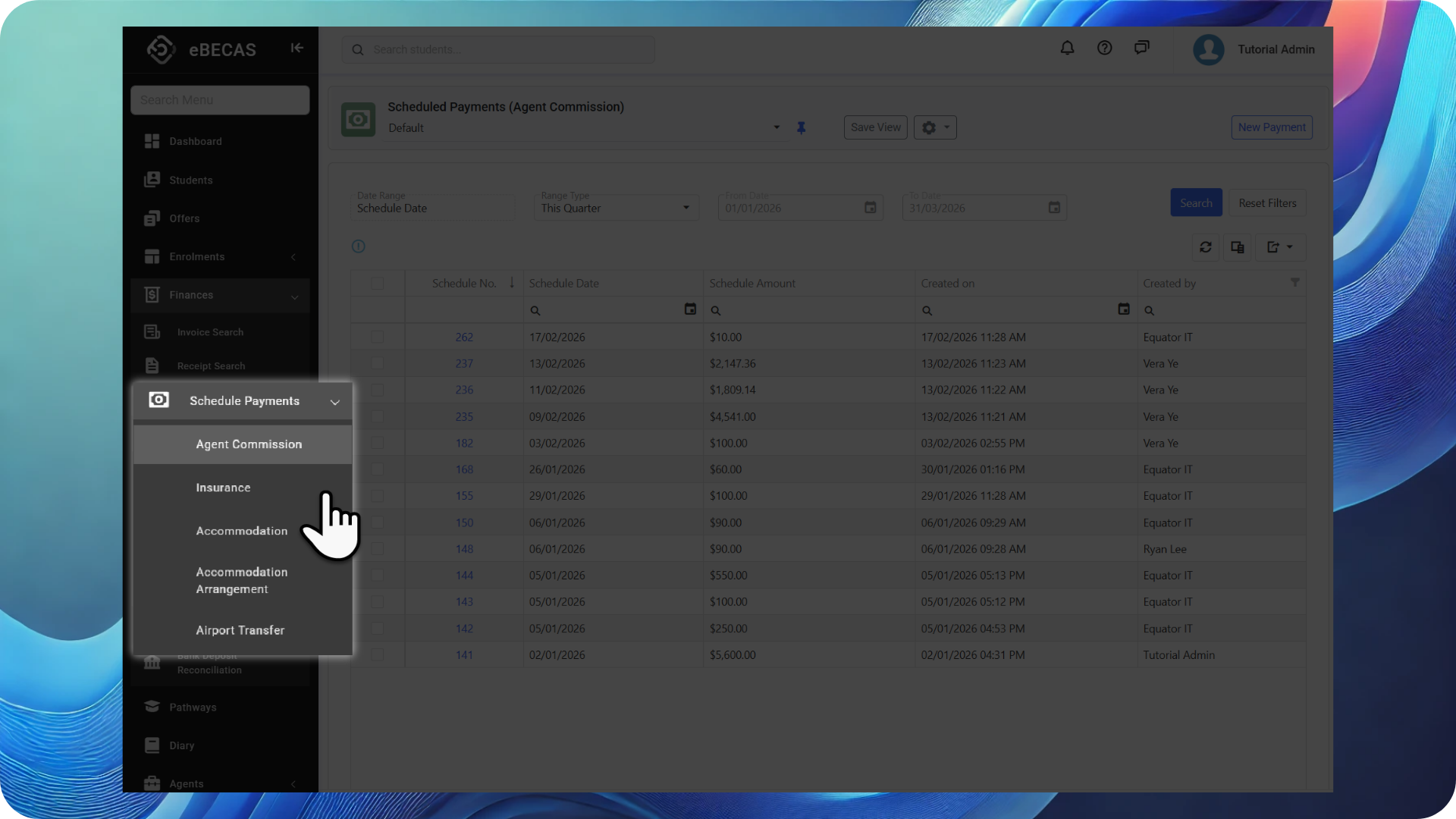This screenshot has height=819, width=1456.
Task: Open the chat messages icon
Action: (1141, 49)
